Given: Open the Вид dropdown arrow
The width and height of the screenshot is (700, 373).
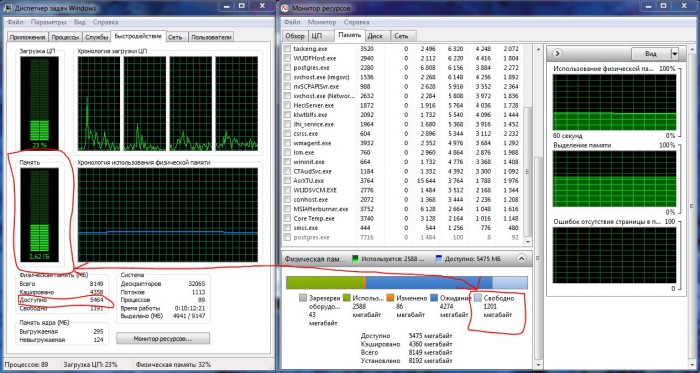Looking at the screenshot, I should pos(675,54).
